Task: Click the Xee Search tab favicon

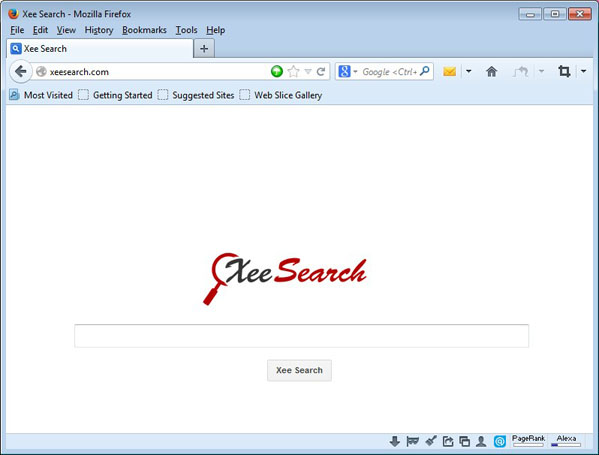Action: point(16,49)
